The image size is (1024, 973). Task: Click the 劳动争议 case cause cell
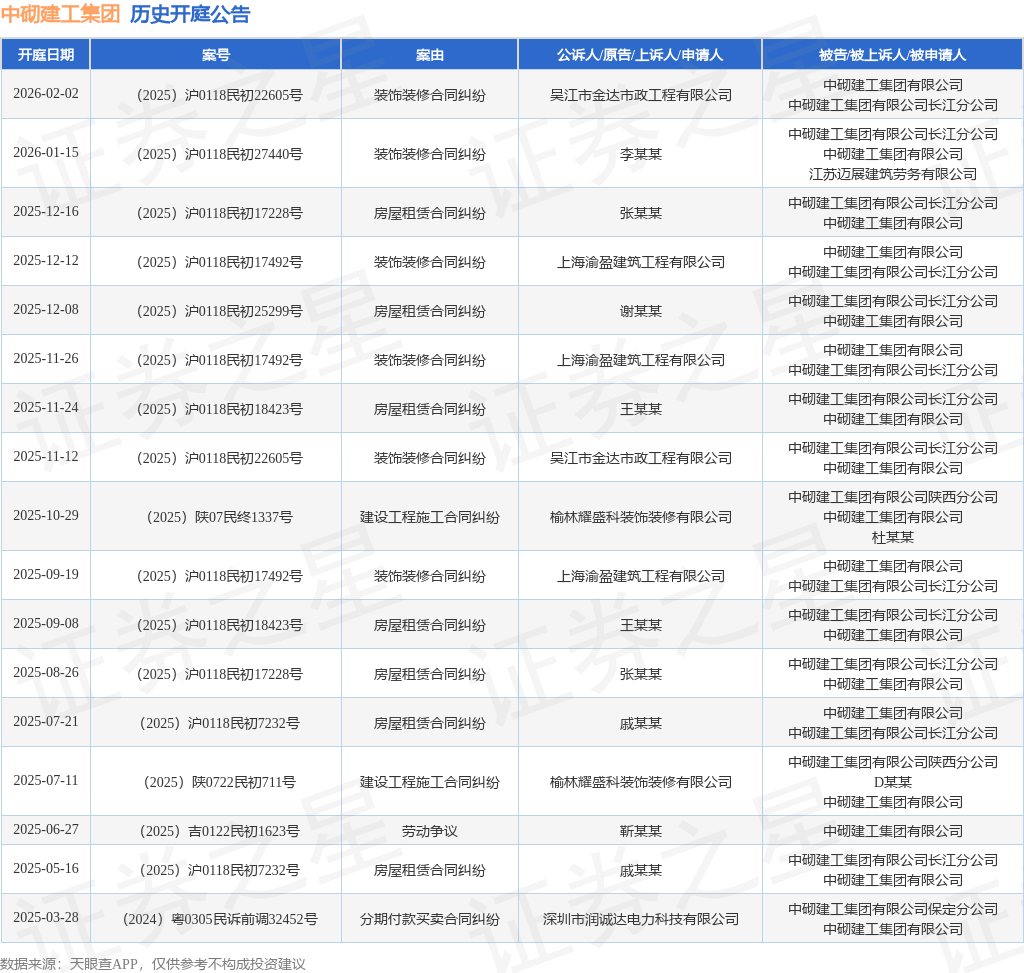click(430, 831)
